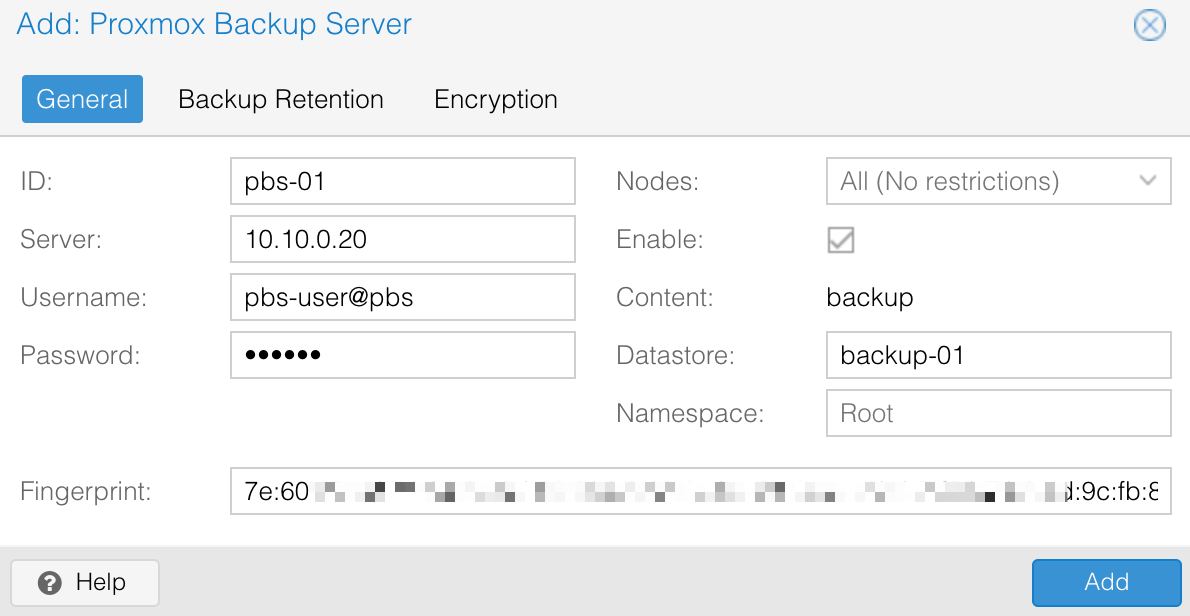Click inside the Fingerprint field
This screenshot has height=616, width=1190.
[700, 492]
